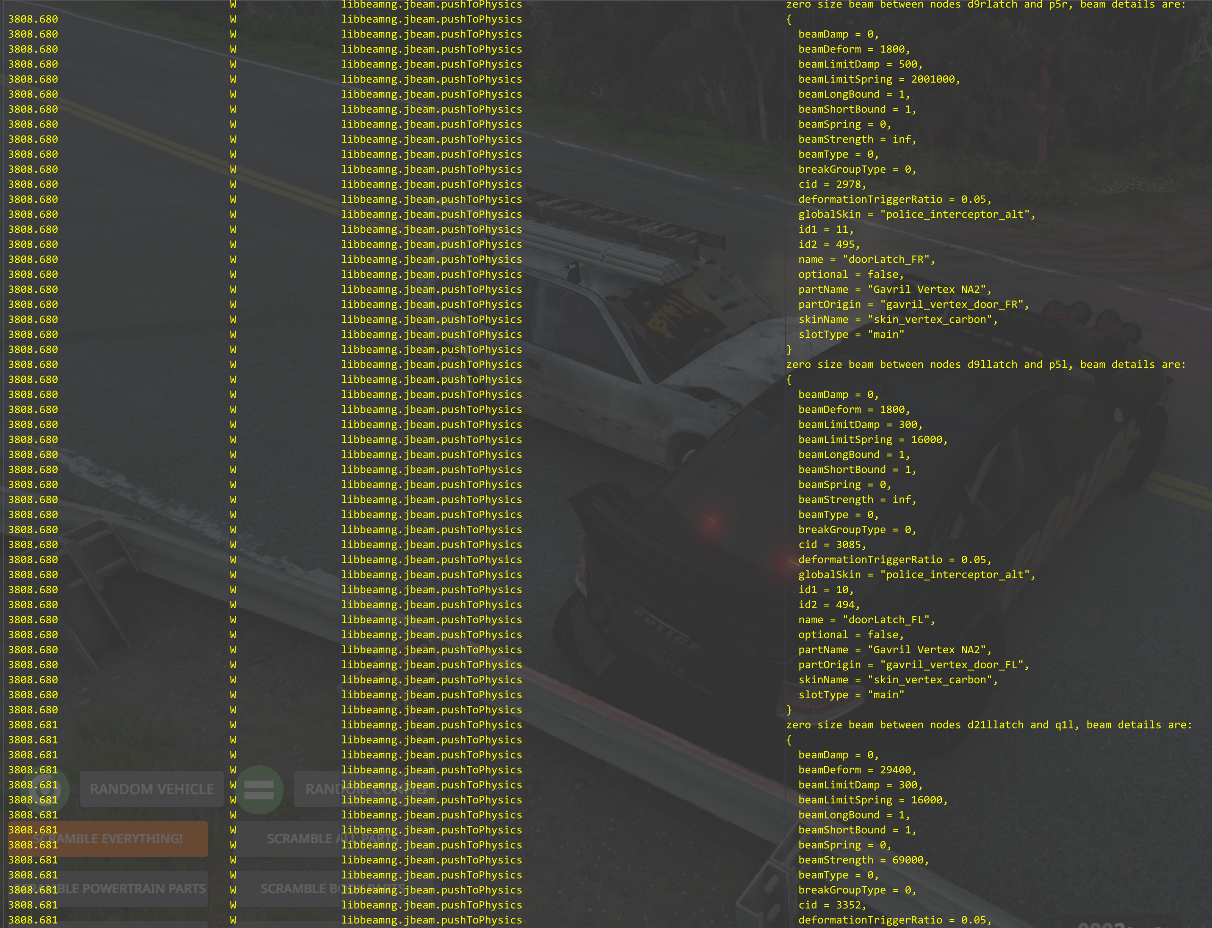The height and width of the screenshot is (928, 1212).
Task: Click the line 'id1 = 10,'
Action: [826, 589]
